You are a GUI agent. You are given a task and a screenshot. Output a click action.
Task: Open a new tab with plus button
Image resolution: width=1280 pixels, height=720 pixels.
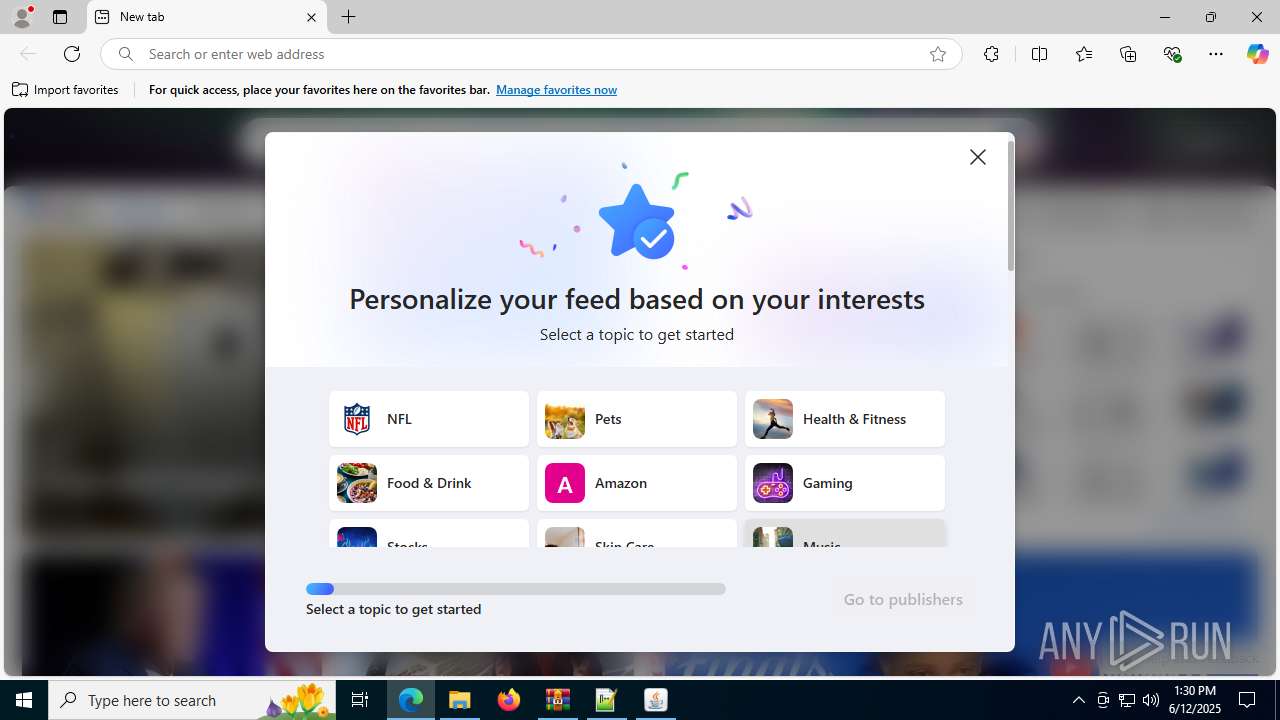click(348, 17)
